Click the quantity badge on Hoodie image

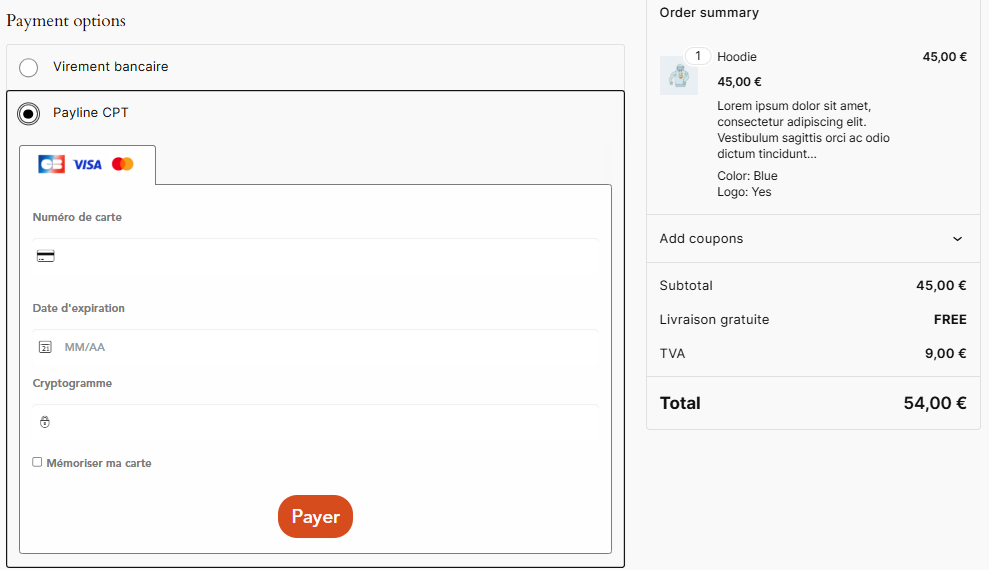click(x=698, y=56)
